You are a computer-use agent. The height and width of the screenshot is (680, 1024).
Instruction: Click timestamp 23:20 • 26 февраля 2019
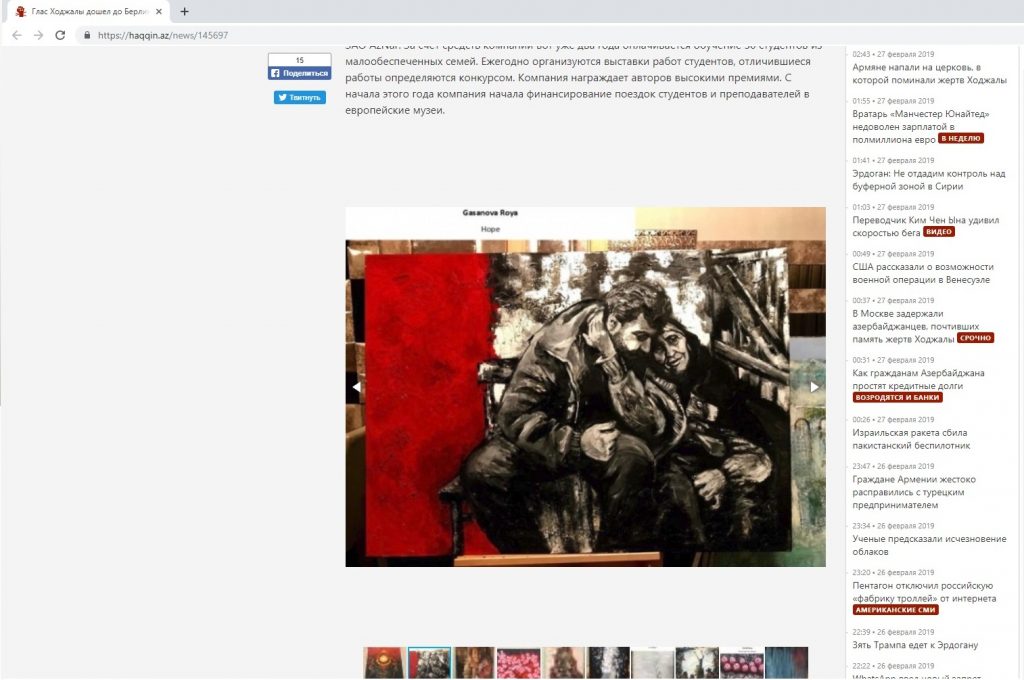point(893,572)
